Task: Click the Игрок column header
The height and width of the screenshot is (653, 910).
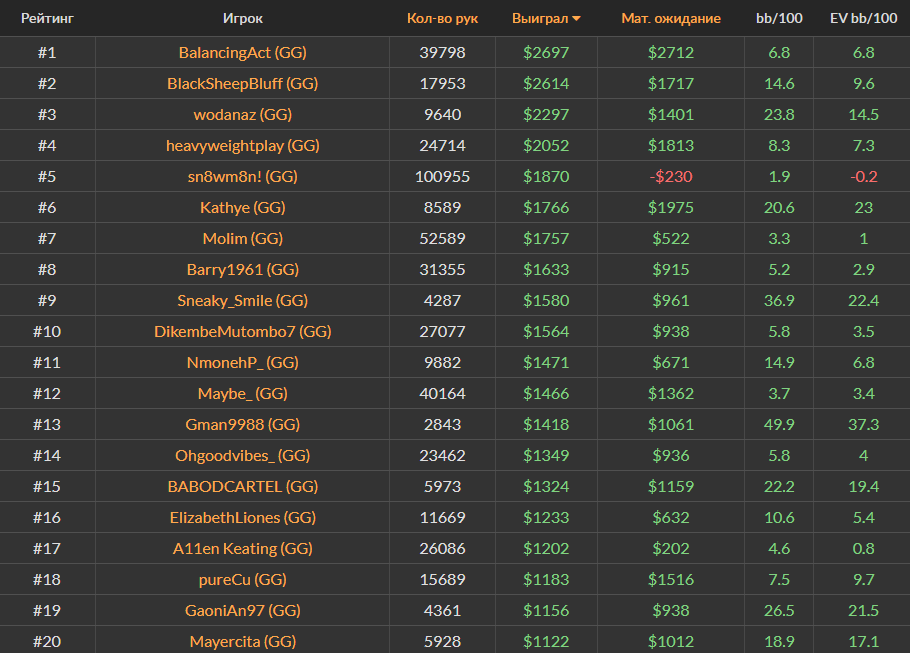Action: click(x=243, y=18)
